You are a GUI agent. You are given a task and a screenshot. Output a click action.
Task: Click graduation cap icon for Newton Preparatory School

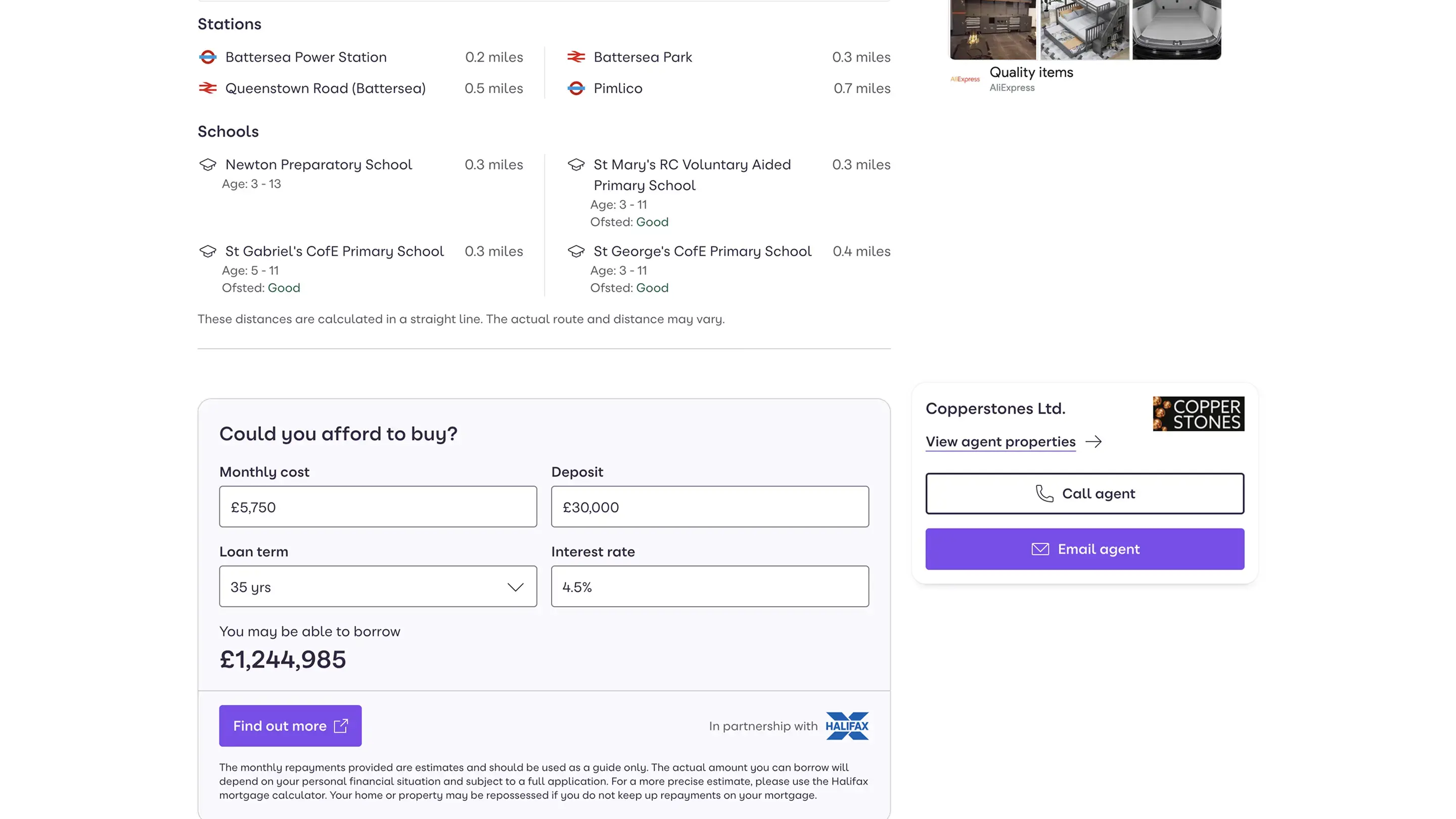[x=207, y=164]
